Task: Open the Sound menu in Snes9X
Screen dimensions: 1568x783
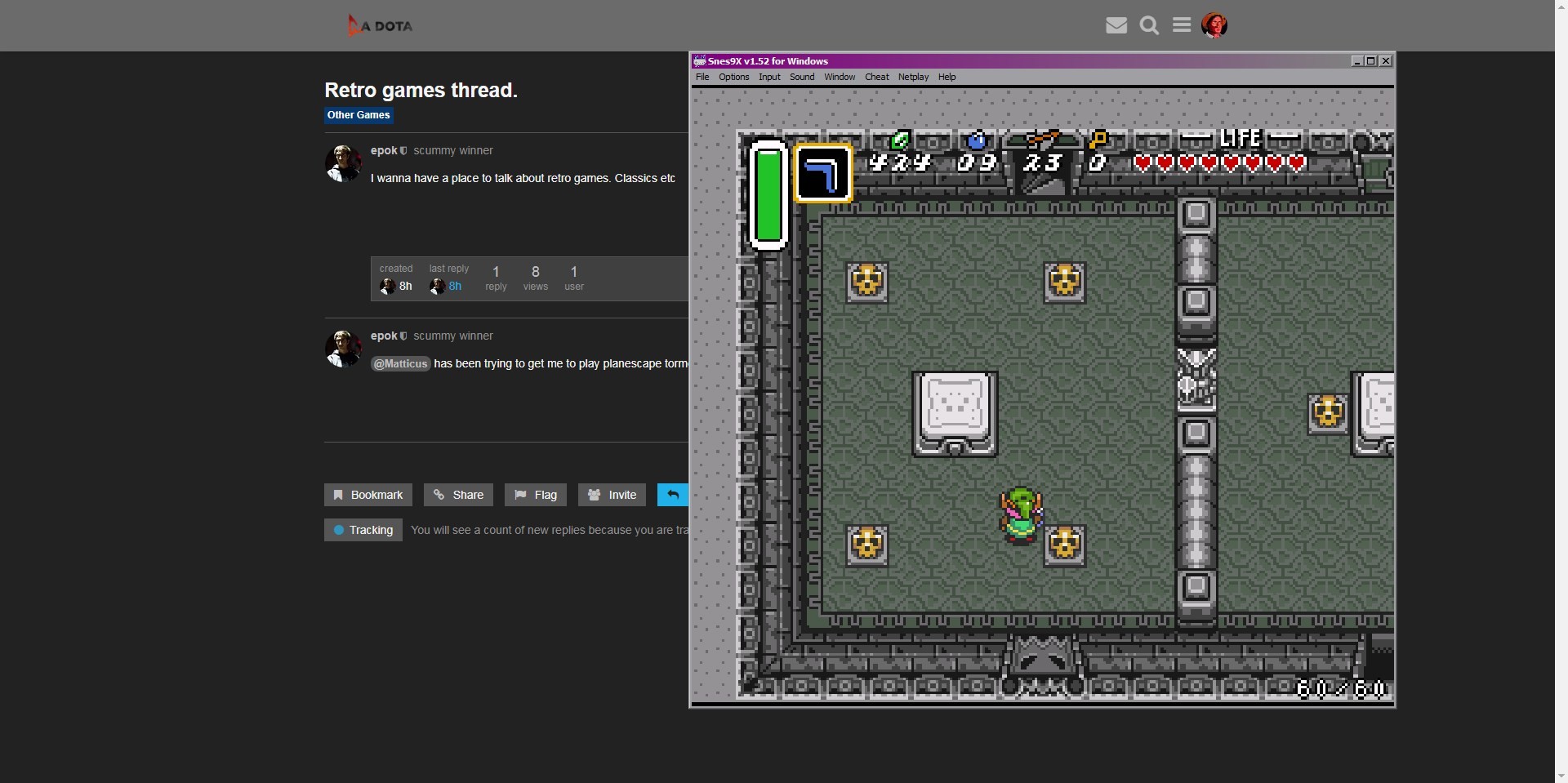Action: coord(802,77)
